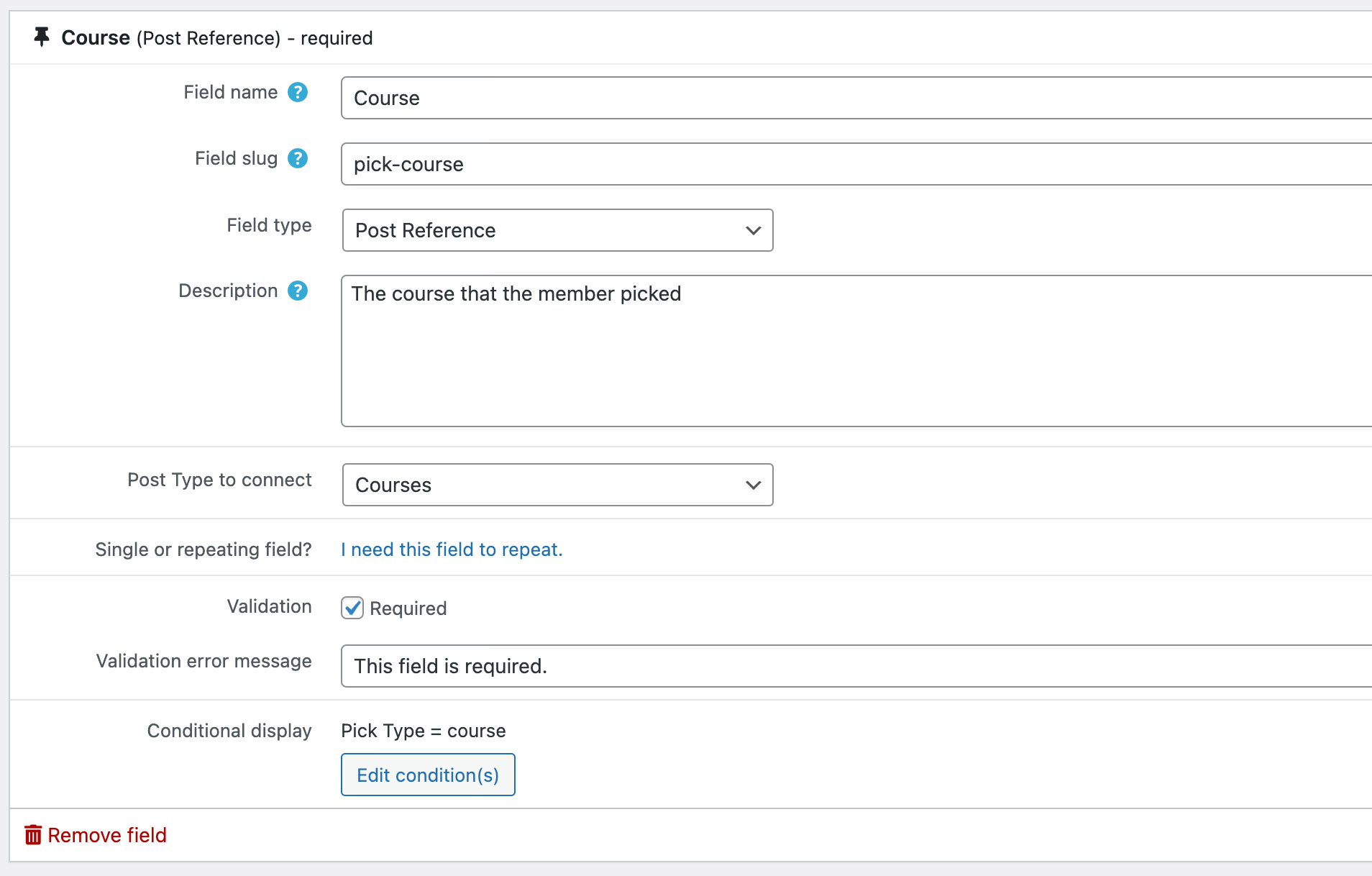Click the 'Conditional display' label
The image size is (1372, 876).
coord(229,731)
